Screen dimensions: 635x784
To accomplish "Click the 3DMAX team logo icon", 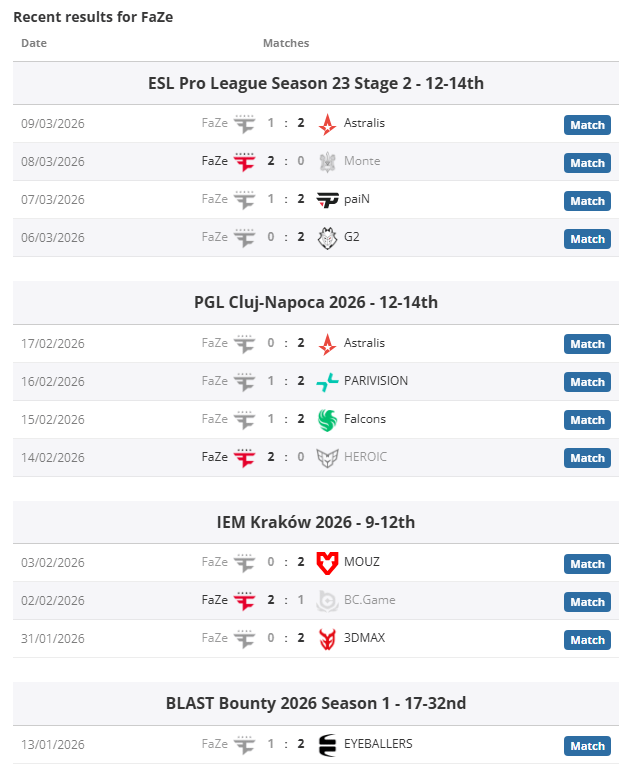I will coord(327,638).
